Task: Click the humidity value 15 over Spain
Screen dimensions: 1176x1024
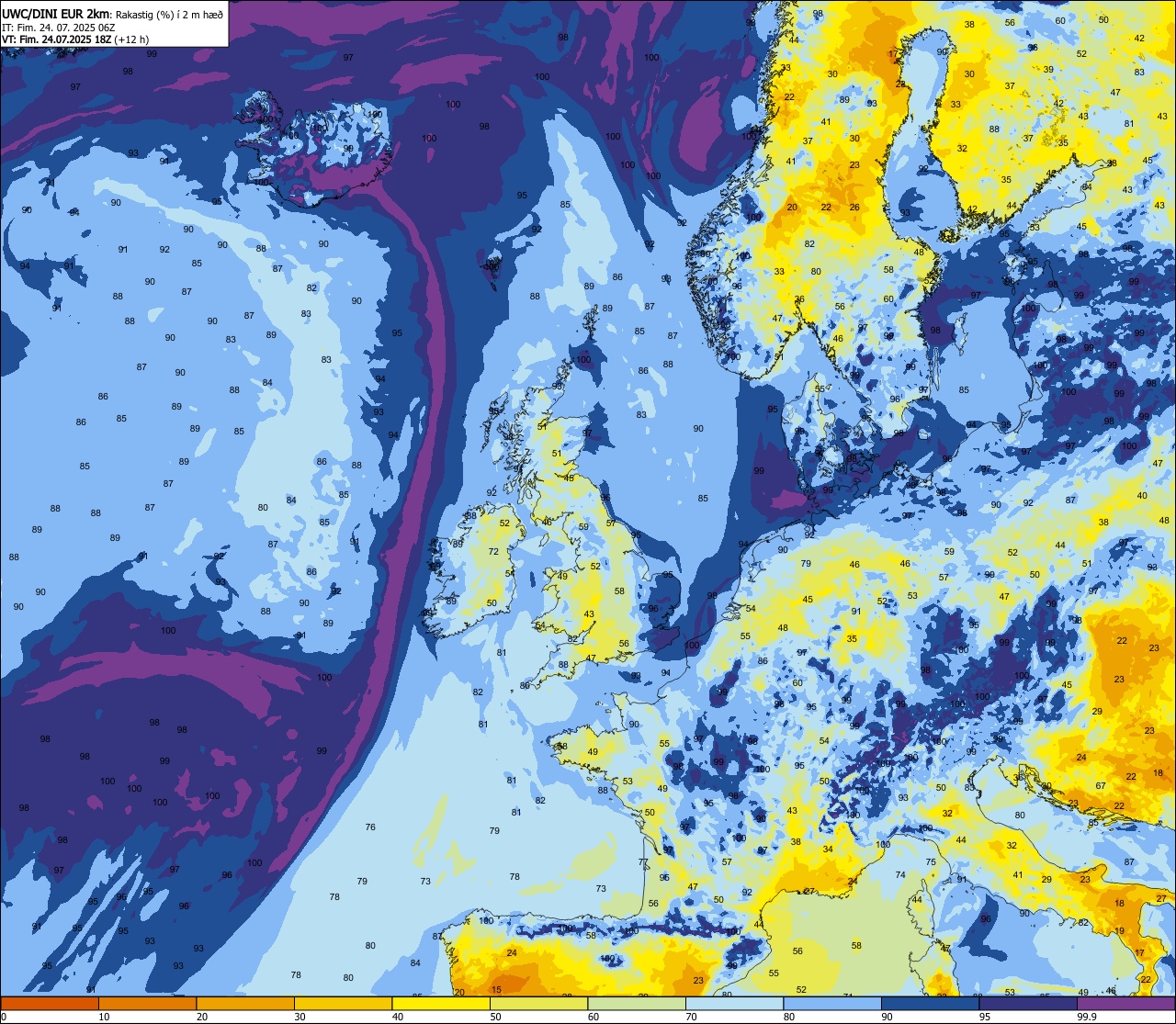Action: click(x=496, y=989)
